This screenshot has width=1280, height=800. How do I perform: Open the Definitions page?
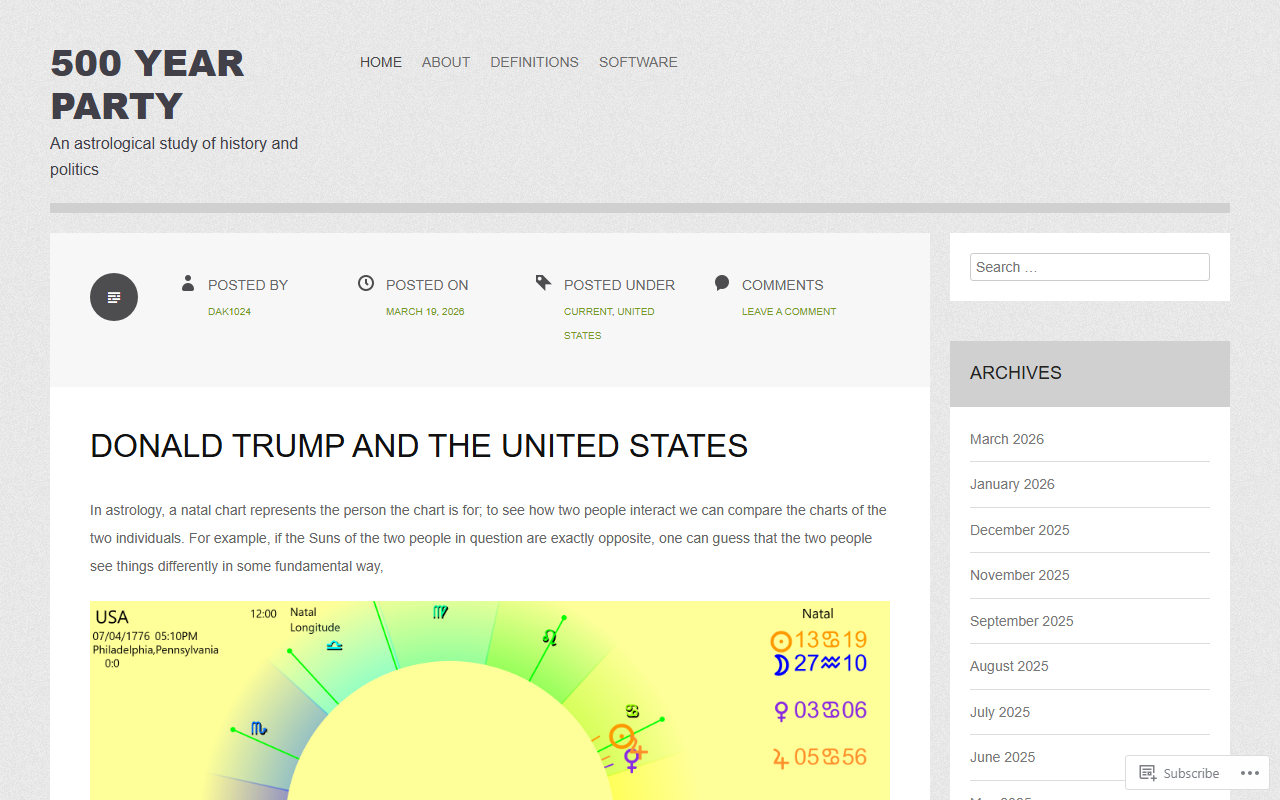[534, 62]
